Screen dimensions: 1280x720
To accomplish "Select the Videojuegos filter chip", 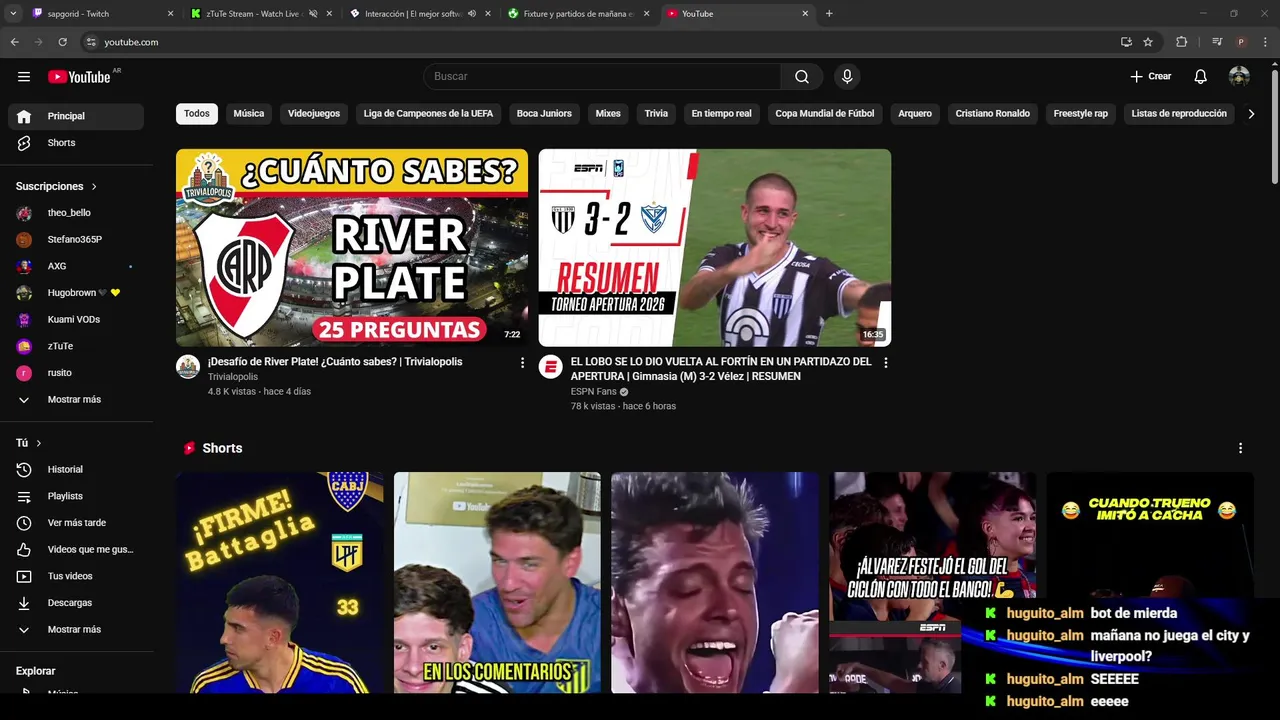I will tap(314, 114).
